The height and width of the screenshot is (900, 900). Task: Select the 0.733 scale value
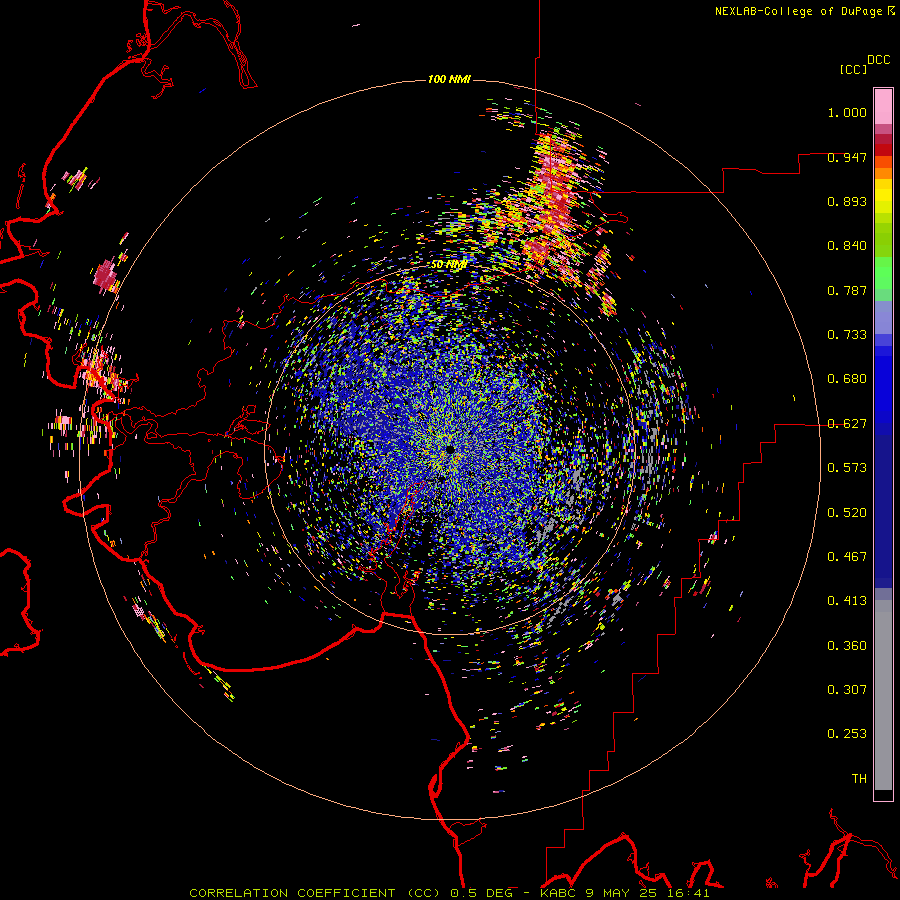[847, 335]
